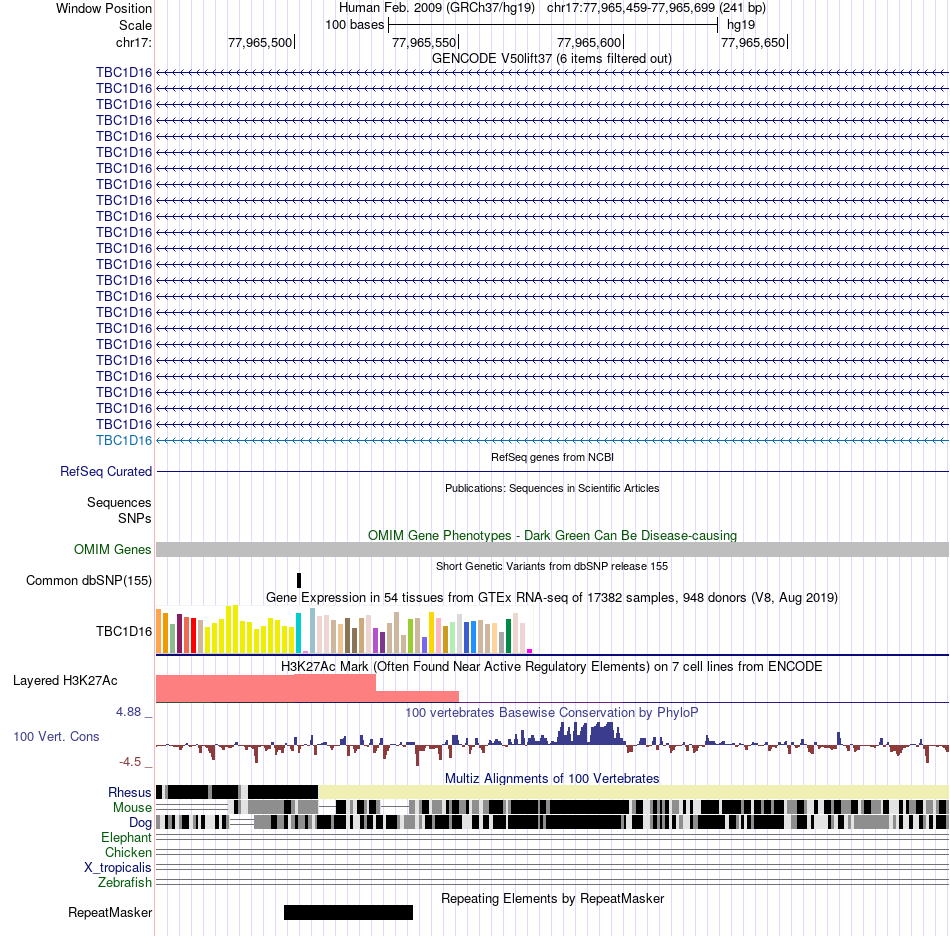Open 100 vertebrates Basewise Conservation PhyloP title

click(x=552, y=712)
